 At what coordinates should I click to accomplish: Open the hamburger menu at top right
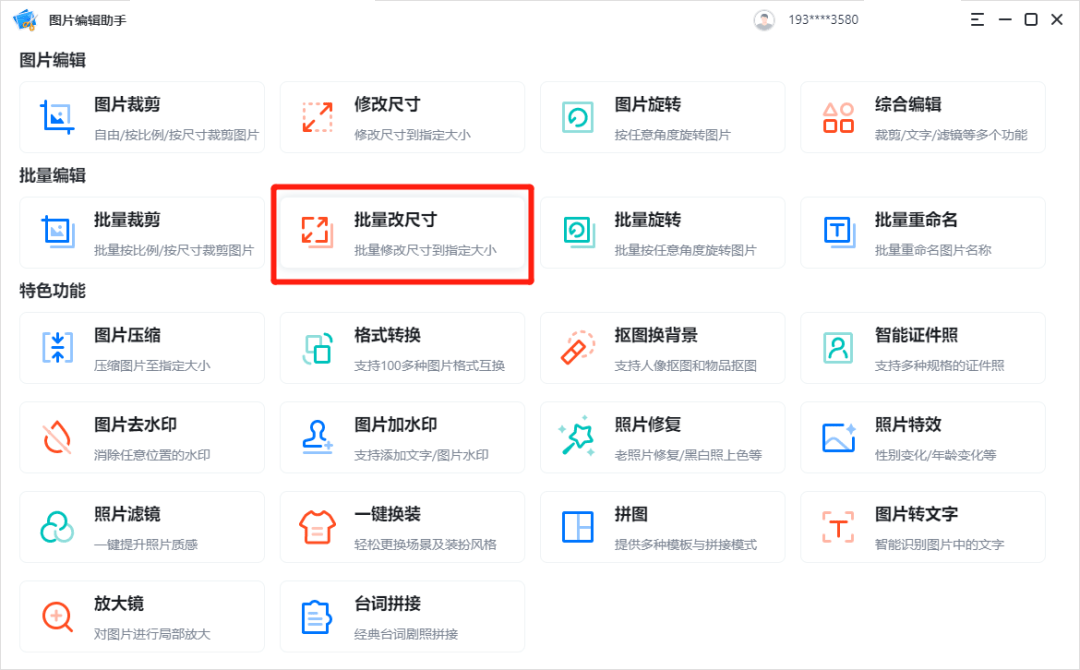pos(977,18)
